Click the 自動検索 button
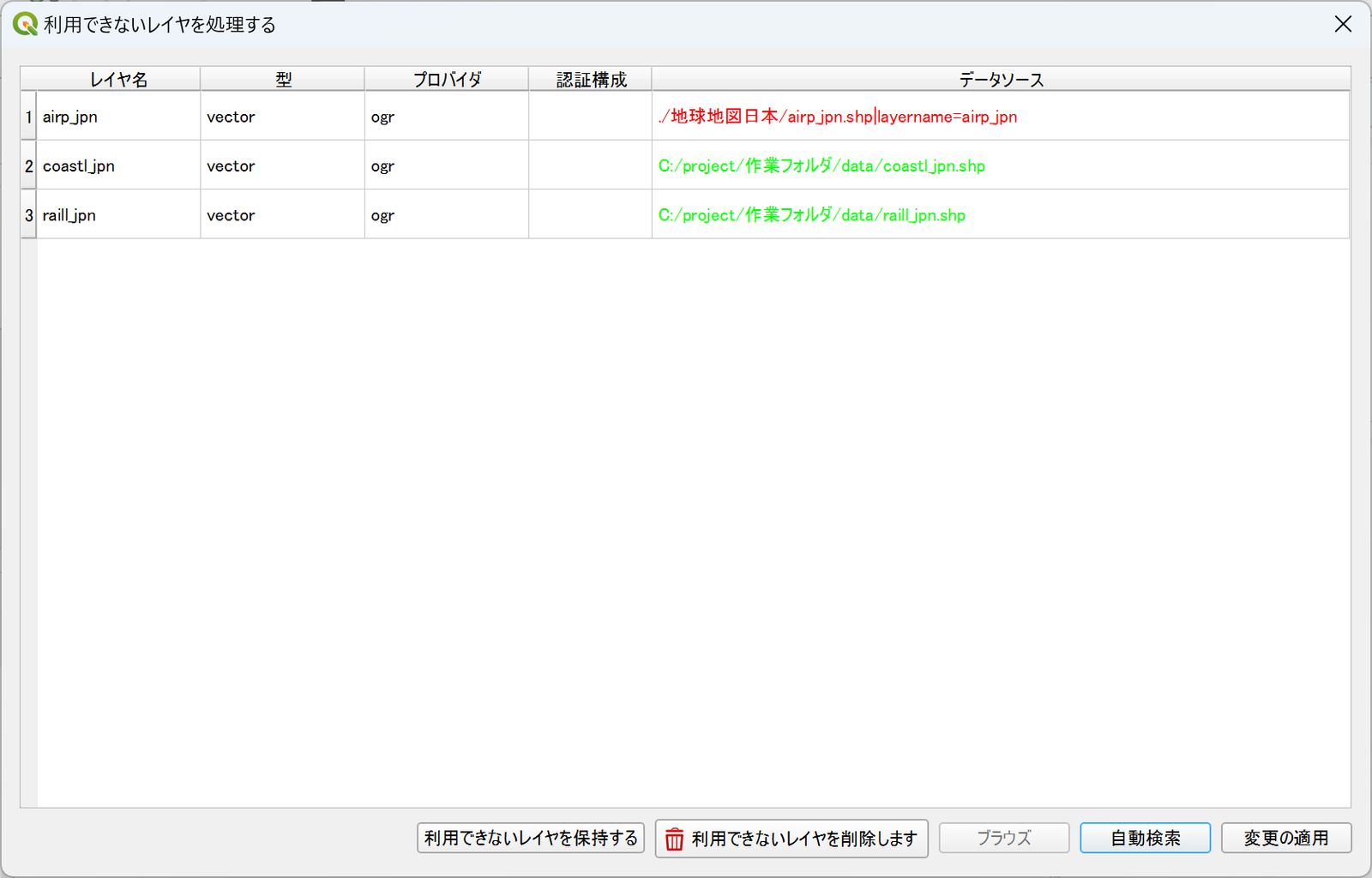Image resolution: width=1372 pixels, height=878 pixels. point(1145,838)
